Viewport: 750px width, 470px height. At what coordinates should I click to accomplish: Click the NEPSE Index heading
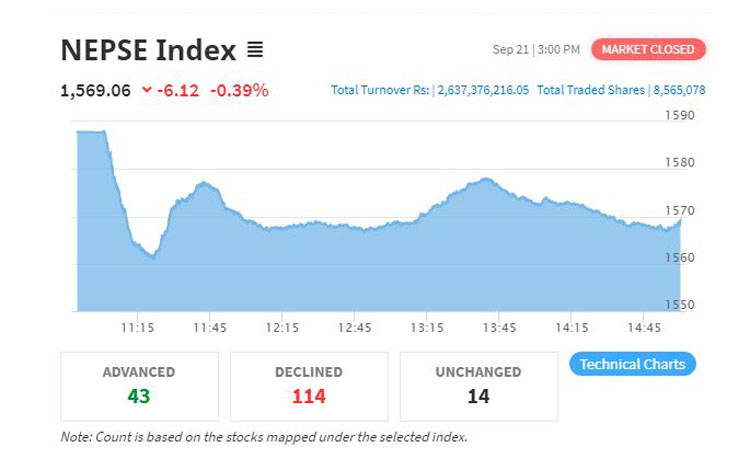[148, 49]
